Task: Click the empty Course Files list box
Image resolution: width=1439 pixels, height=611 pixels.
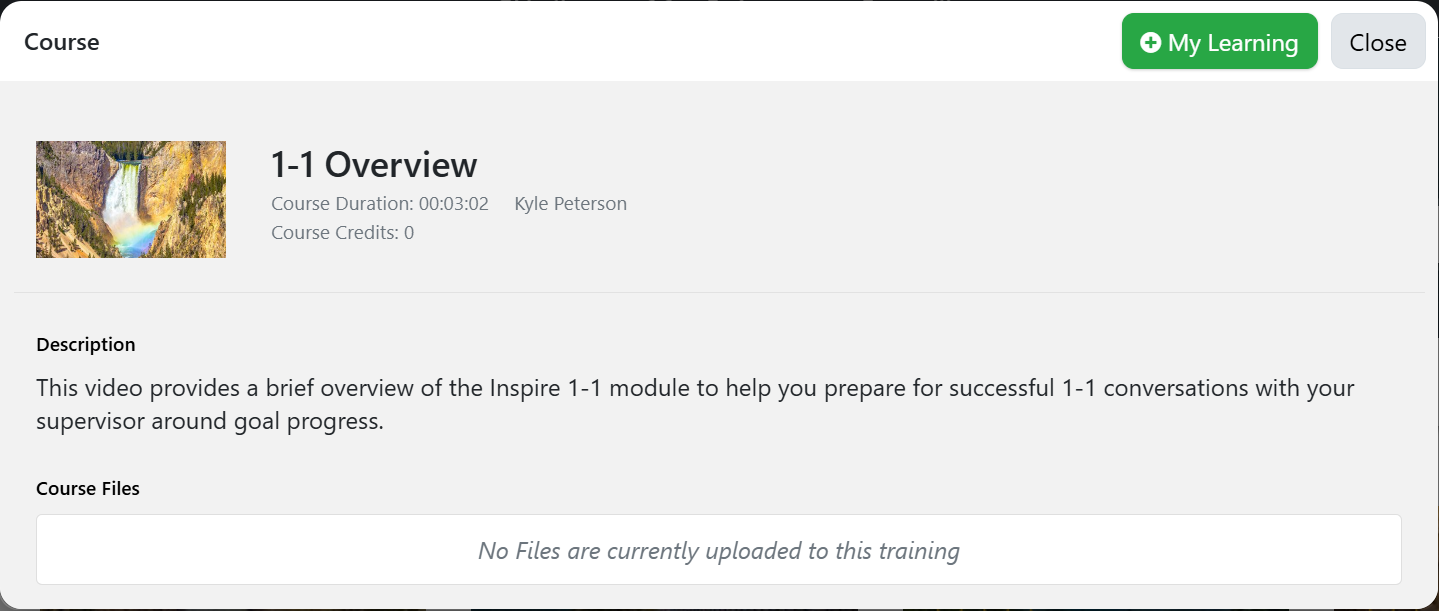Action: tap(719, 550)
